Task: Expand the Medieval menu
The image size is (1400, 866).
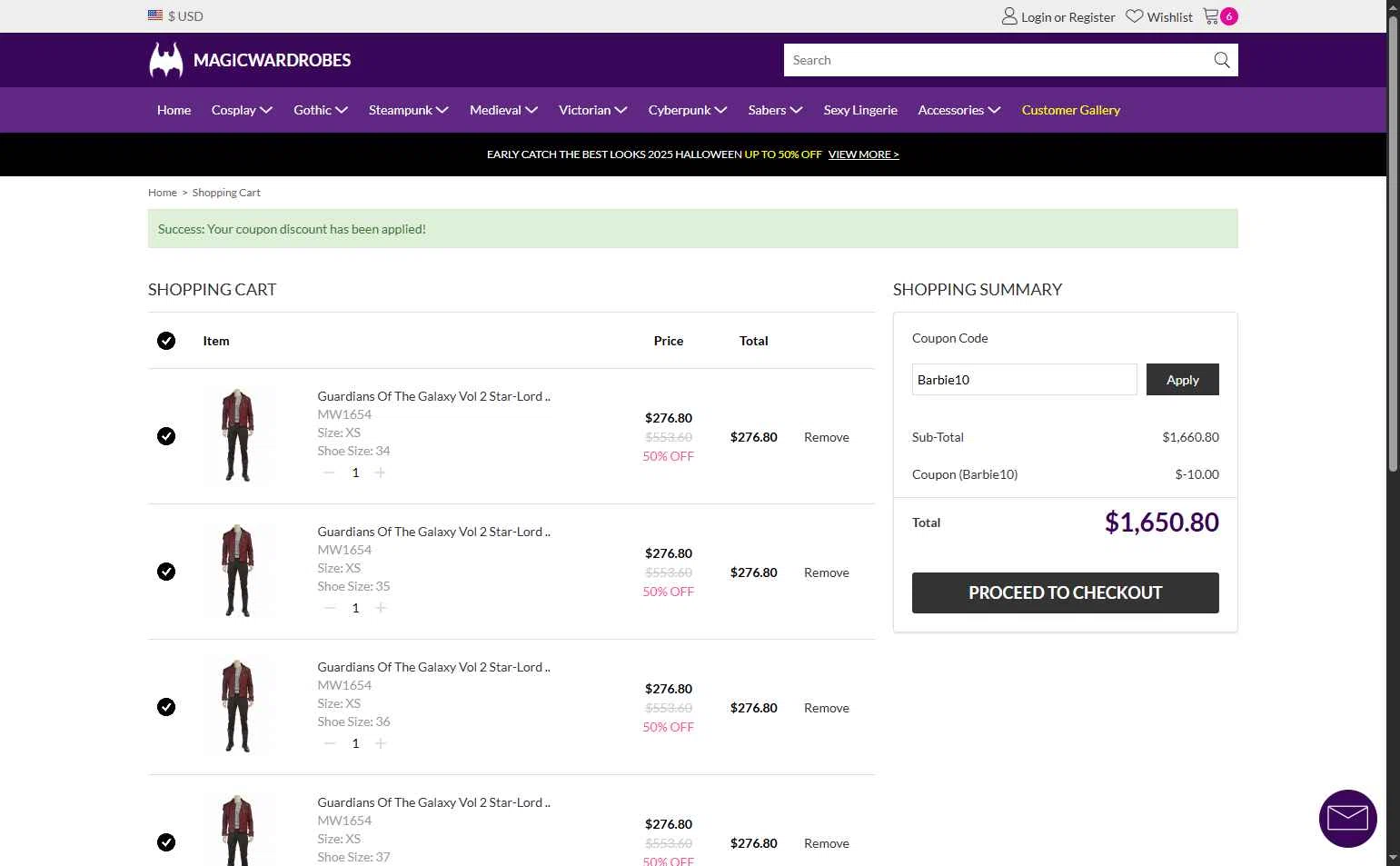Action: click(504, 110)
